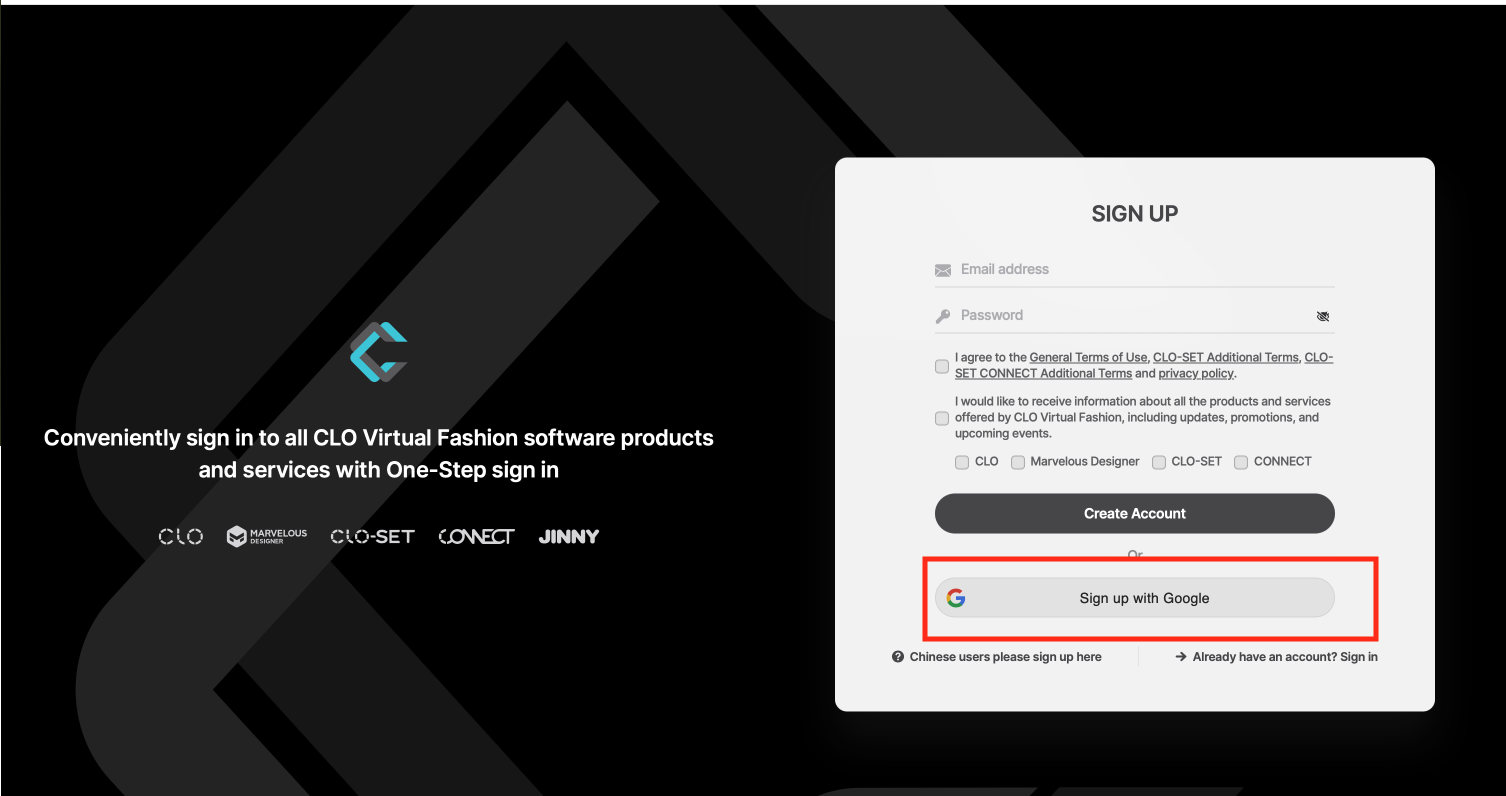Click the CLO Virtual Fashion cube logo
Screen dimensions: 1506x796
coord(378,351)
